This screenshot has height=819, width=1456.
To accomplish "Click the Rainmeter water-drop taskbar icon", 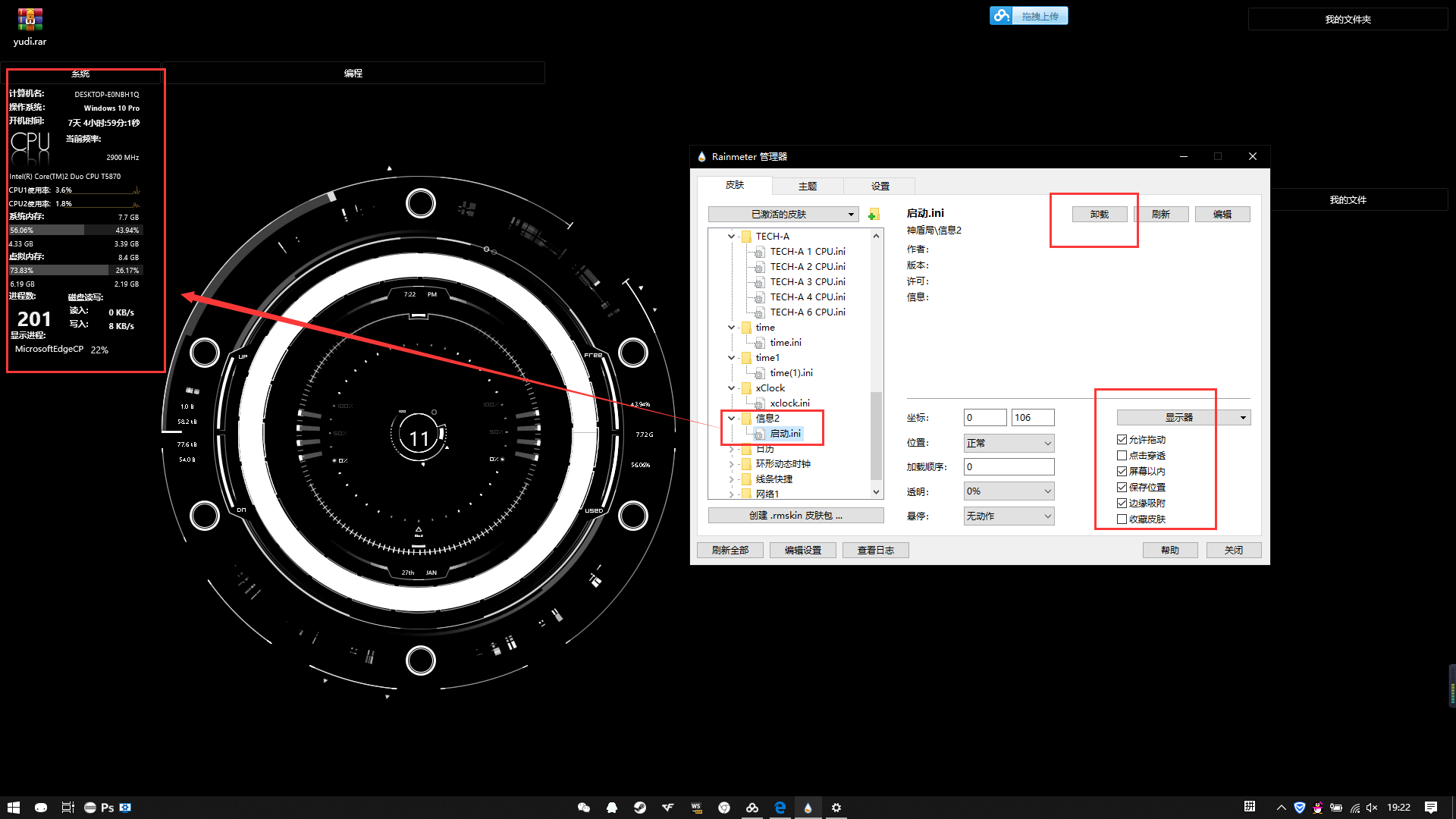I will coord(808,808).
